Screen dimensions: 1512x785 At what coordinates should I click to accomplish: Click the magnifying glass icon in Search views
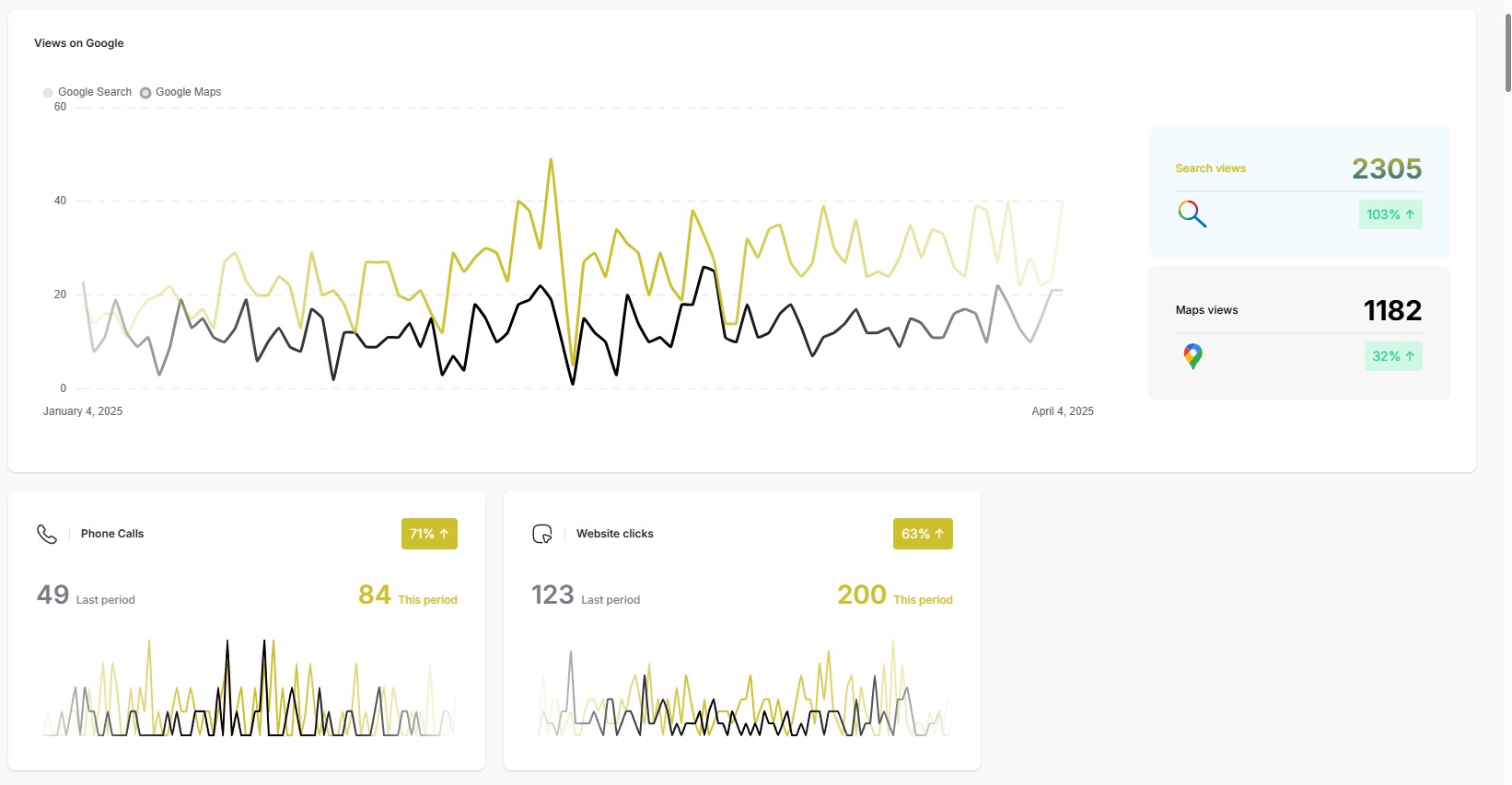tap(1192, 214)
